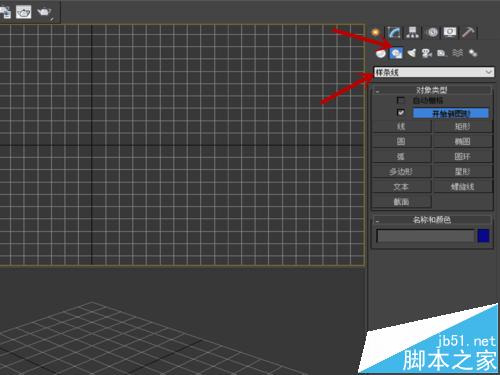Choose the 圆环 donut shape button
The image size is (500, 375).
pyautogui.click(x=462, y=156)
